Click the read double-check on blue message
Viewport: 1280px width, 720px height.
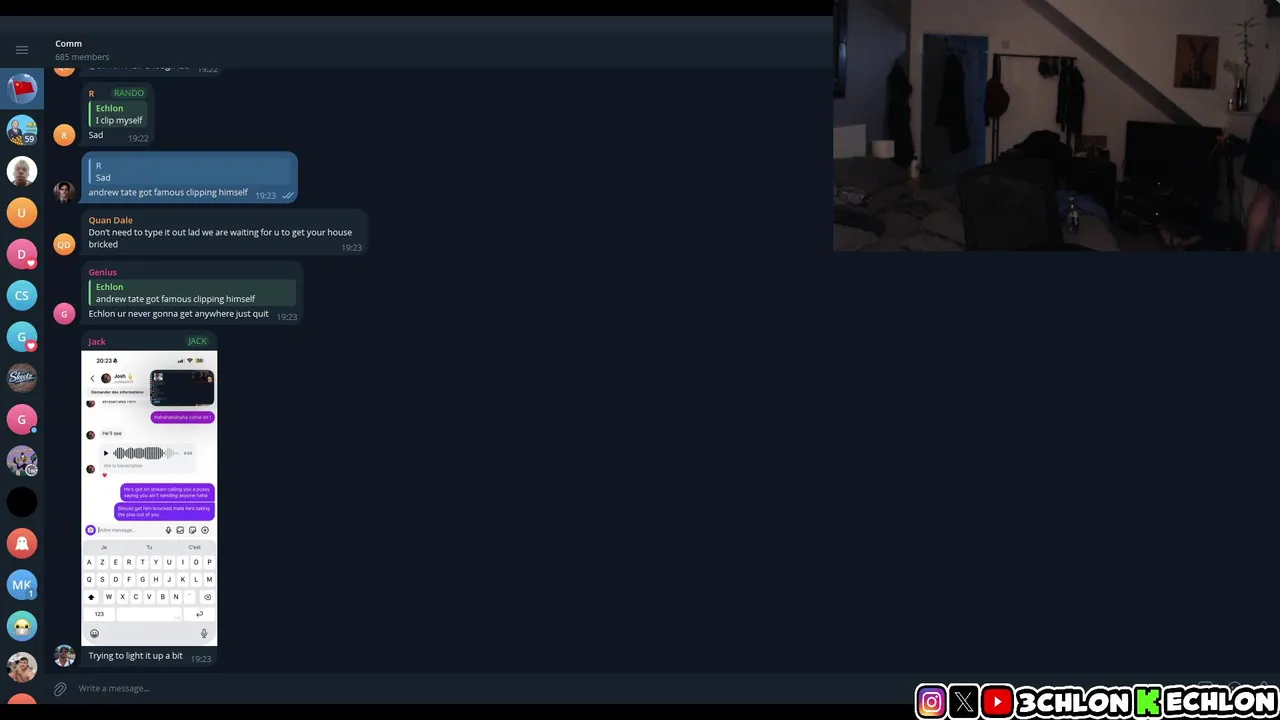(288, 196)
